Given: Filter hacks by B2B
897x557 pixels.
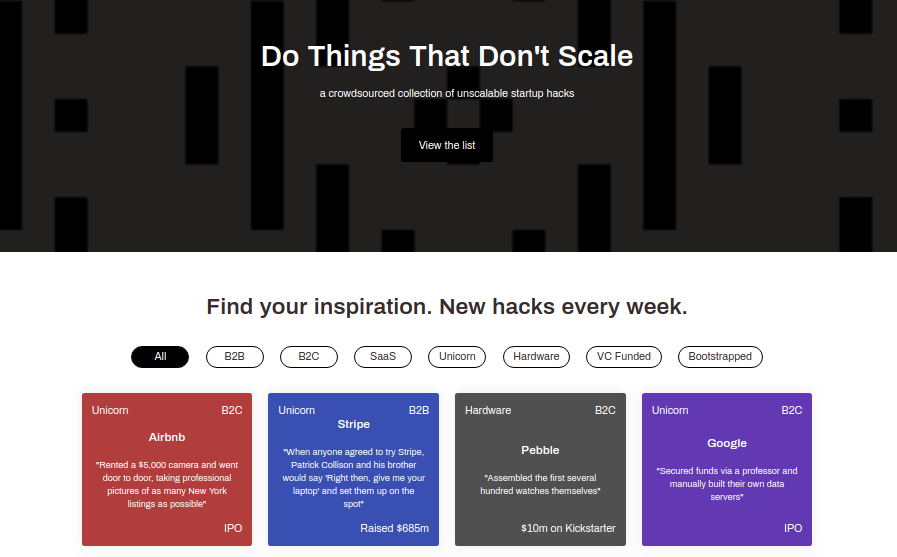Looking at the screenshot, I should point(235,356).
